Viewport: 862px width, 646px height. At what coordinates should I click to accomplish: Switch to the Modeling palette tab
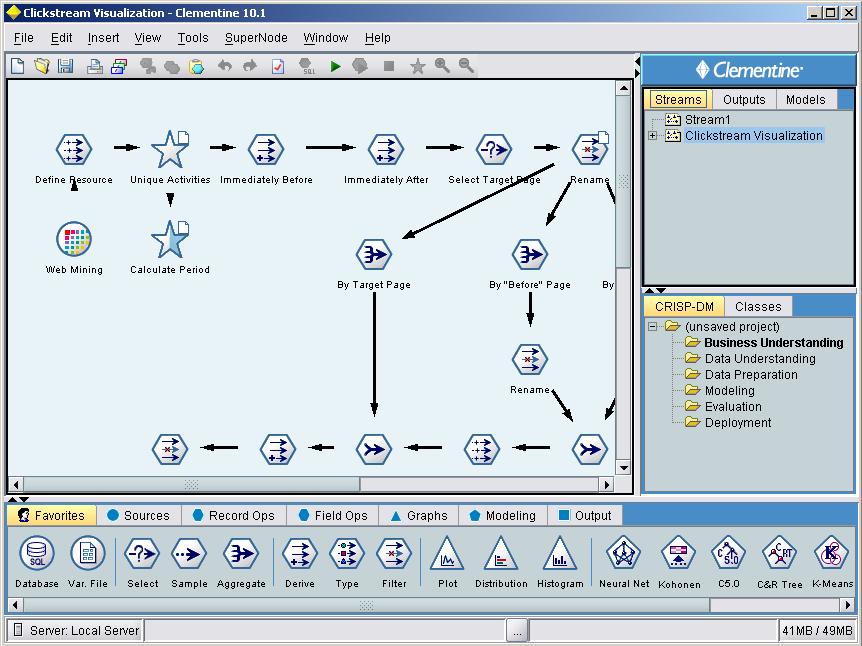click(x=502, y=516)
